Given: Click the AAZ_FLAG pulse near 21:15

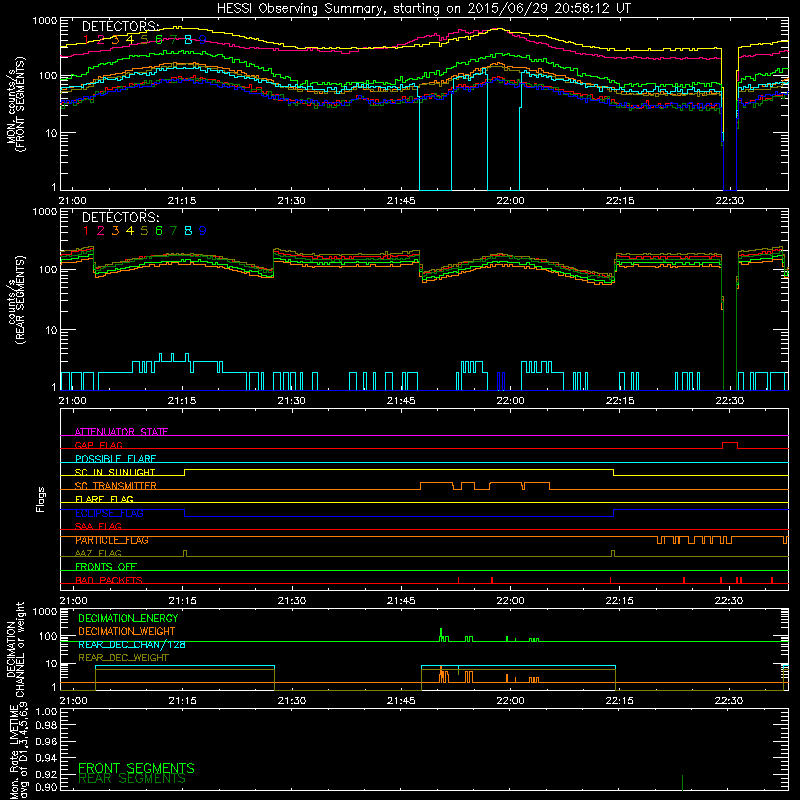Looking at the screenshot, I should [x=185, y=554].
